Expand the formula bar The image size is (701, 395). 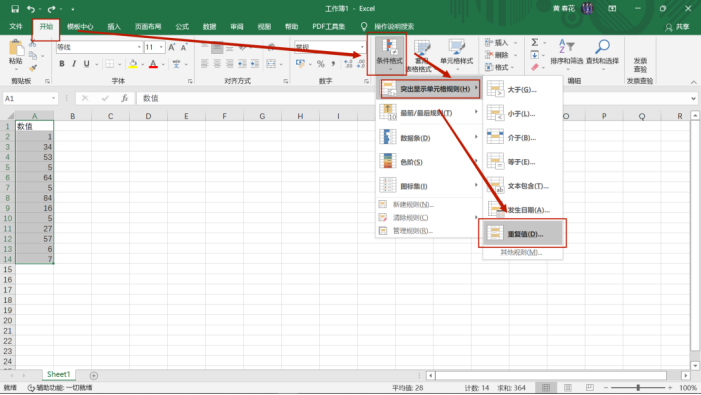[693, 98]
